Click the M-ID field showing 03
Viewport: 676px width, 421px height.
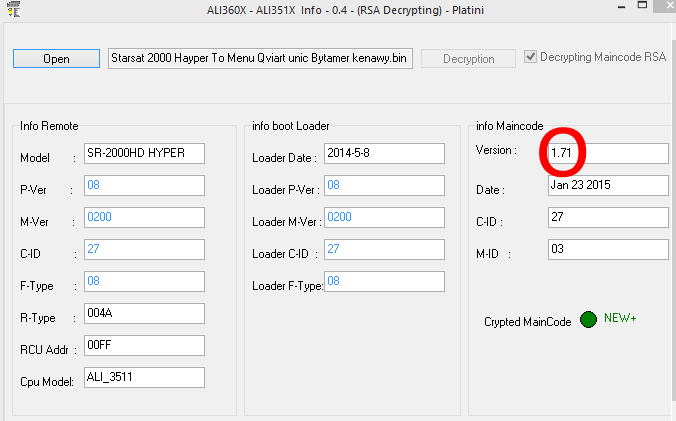click(x=608, y=249)
